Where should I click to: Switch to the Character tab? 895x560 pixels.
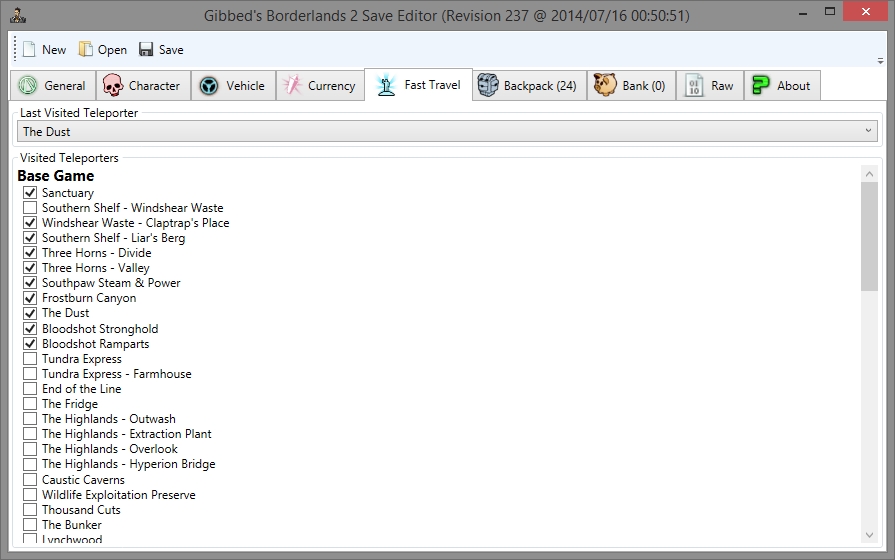tap(143, 86)
